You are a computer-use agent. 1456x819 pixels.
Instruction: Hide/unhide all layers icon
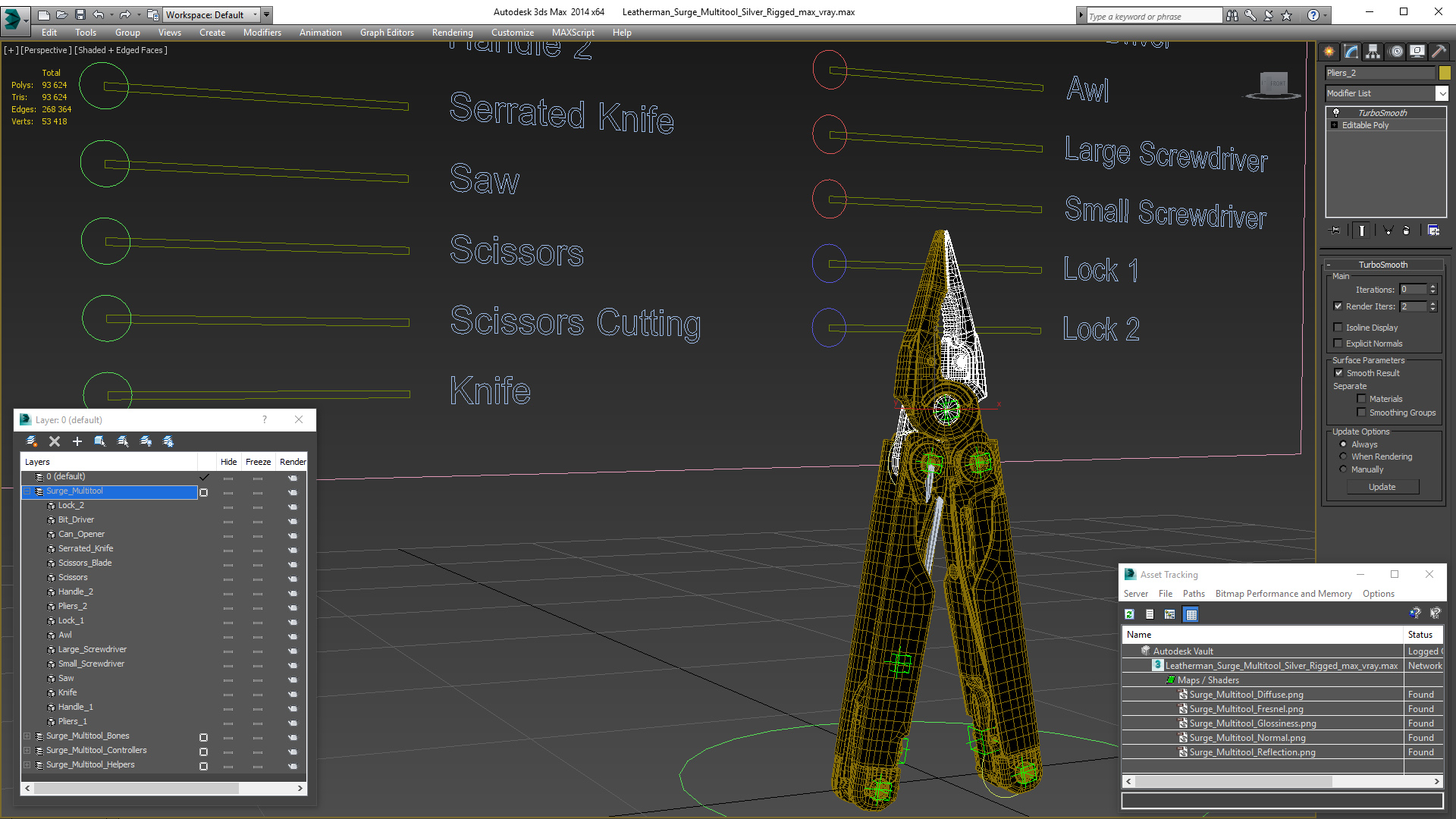pos(146,441)
